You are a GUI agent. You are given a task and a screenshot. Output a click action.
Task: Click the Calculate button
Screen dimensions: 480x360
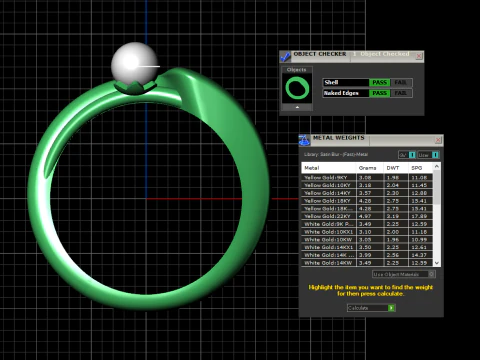pos(371,308)
